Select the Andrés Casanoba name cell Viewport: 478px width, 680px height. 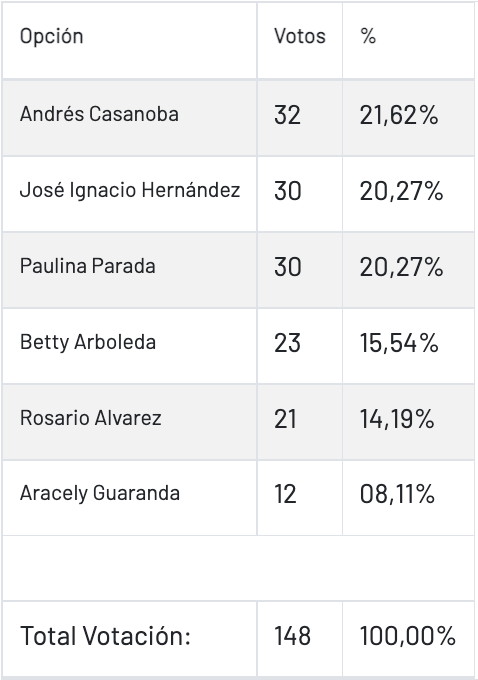pyautogui.click(x=130, y=118)
